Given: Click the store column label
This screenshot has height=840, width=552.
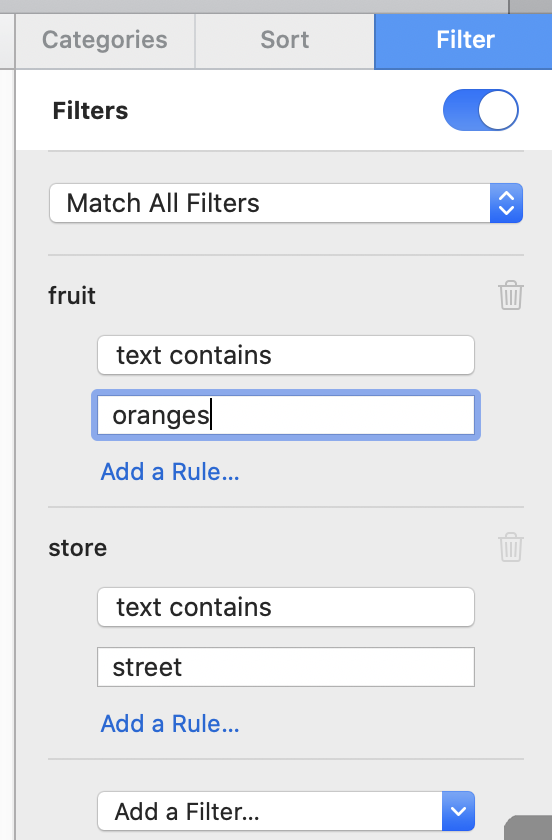Looking at the screenshot, I should [78, 548].
